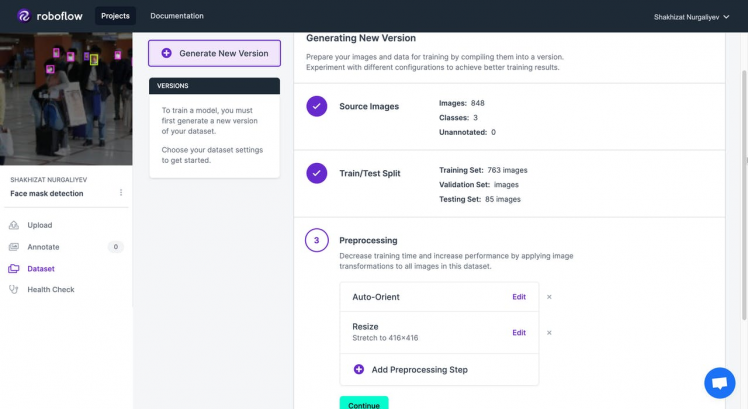Viewport: 748px width, 409px height.
Task: Edit the Resize preprocessing step
Action: coord(519,332)
